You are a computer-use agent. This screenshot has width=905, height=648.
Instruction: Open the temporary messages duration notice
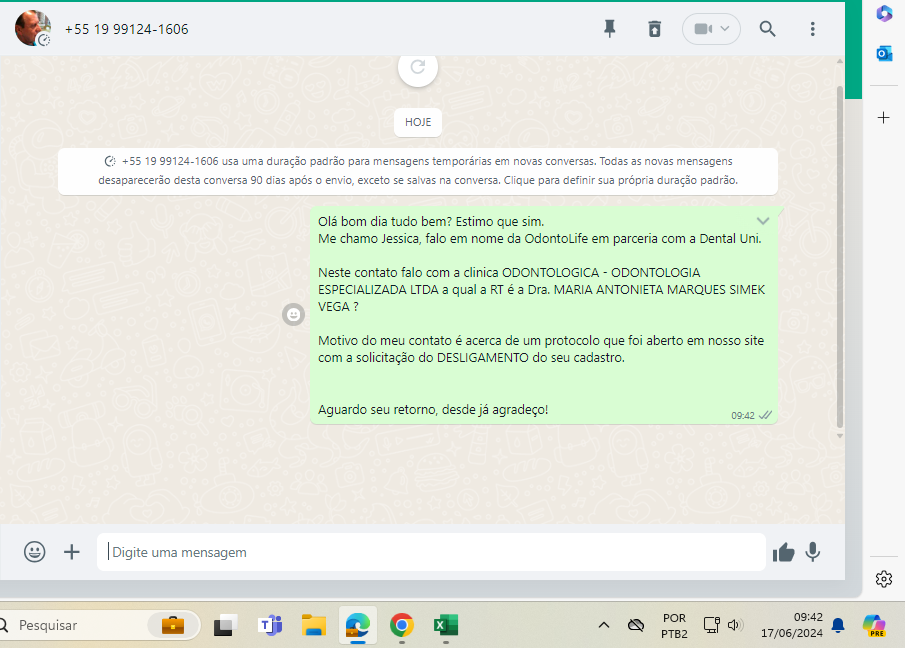pos(418,171)
